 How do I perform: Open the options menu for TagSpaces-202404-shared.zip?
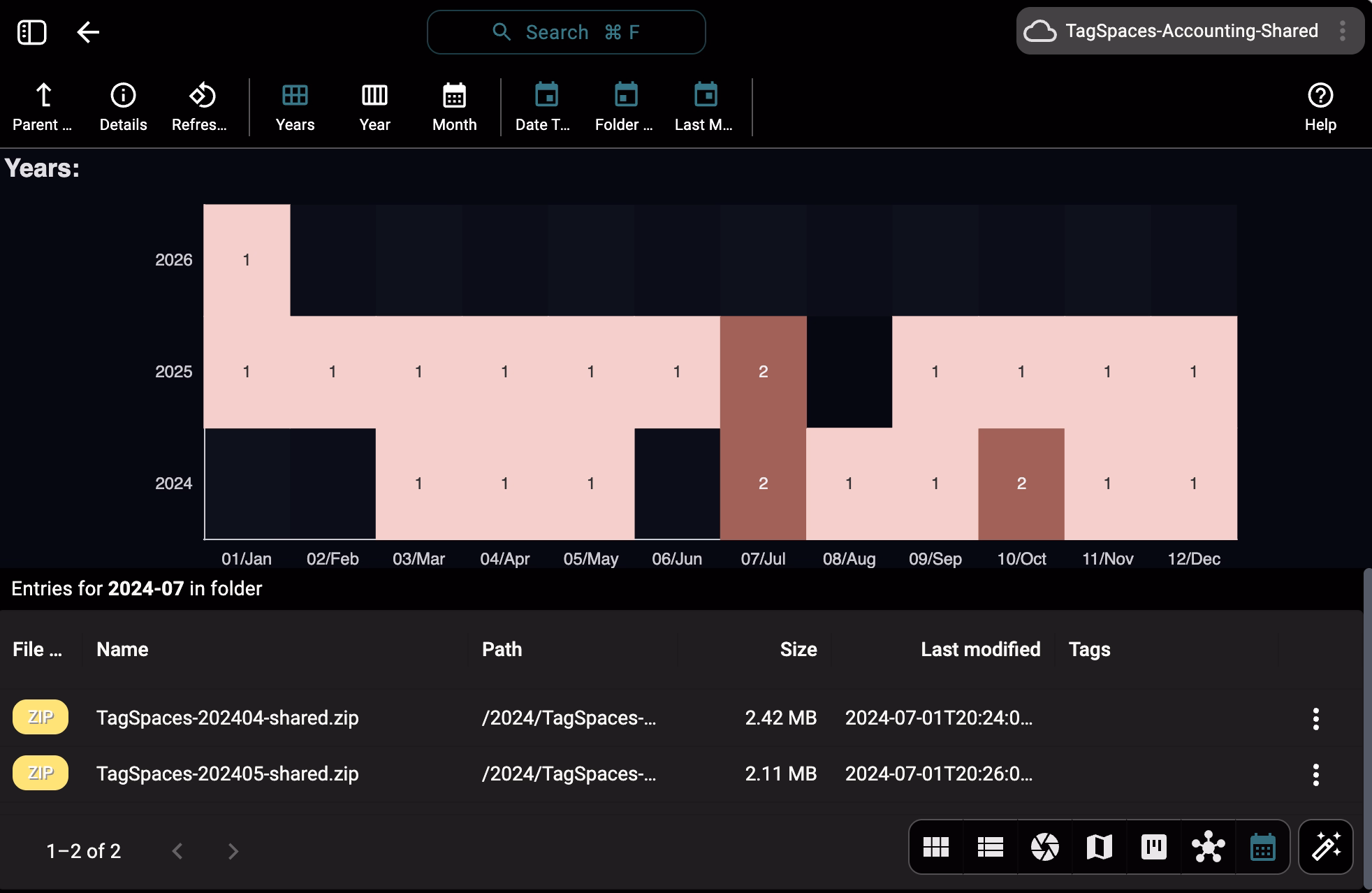1315,718
